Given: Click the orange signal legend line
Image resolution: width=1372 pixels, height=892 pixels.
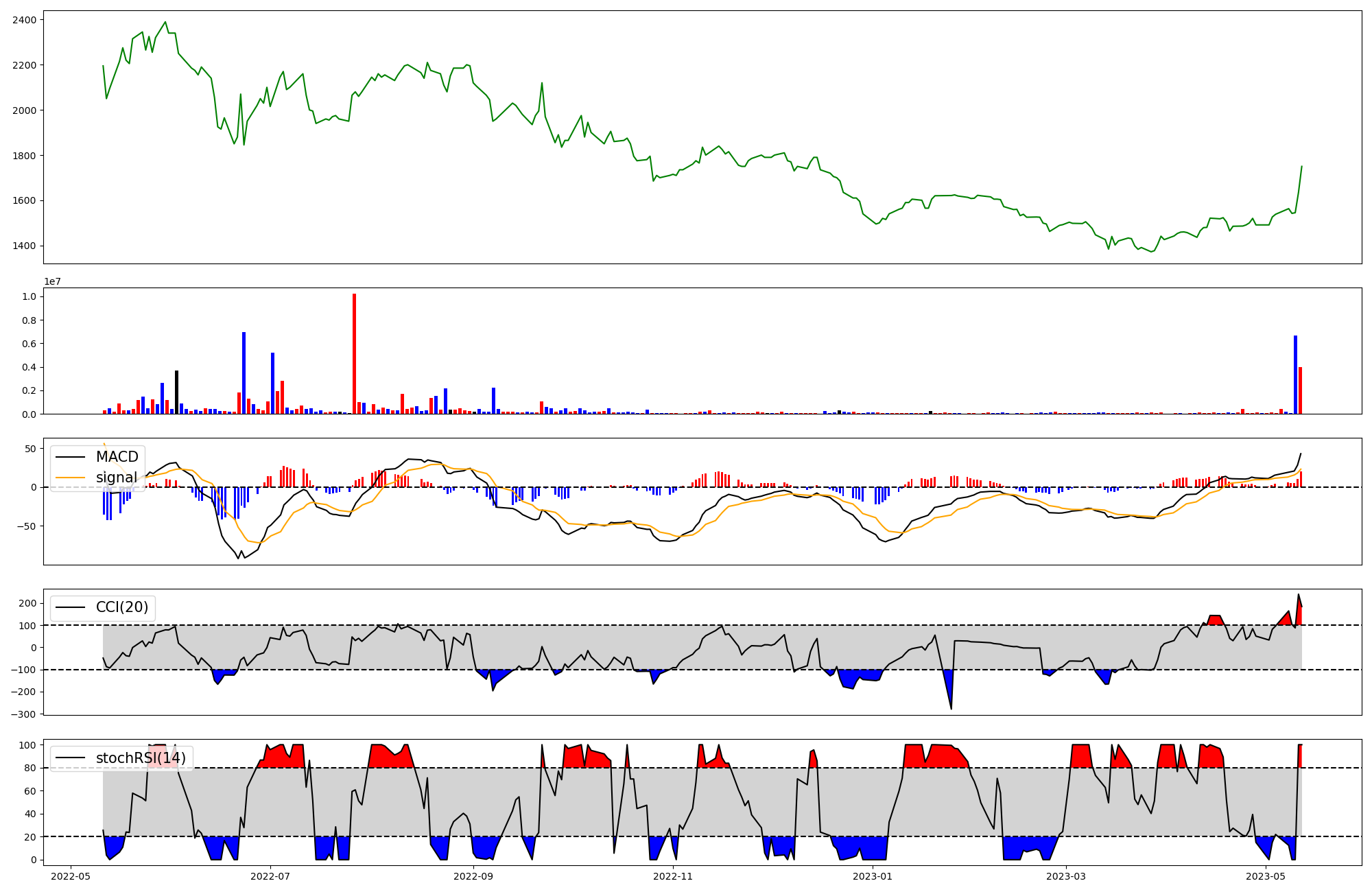Looking at the screenshot, I should [71, 477].
